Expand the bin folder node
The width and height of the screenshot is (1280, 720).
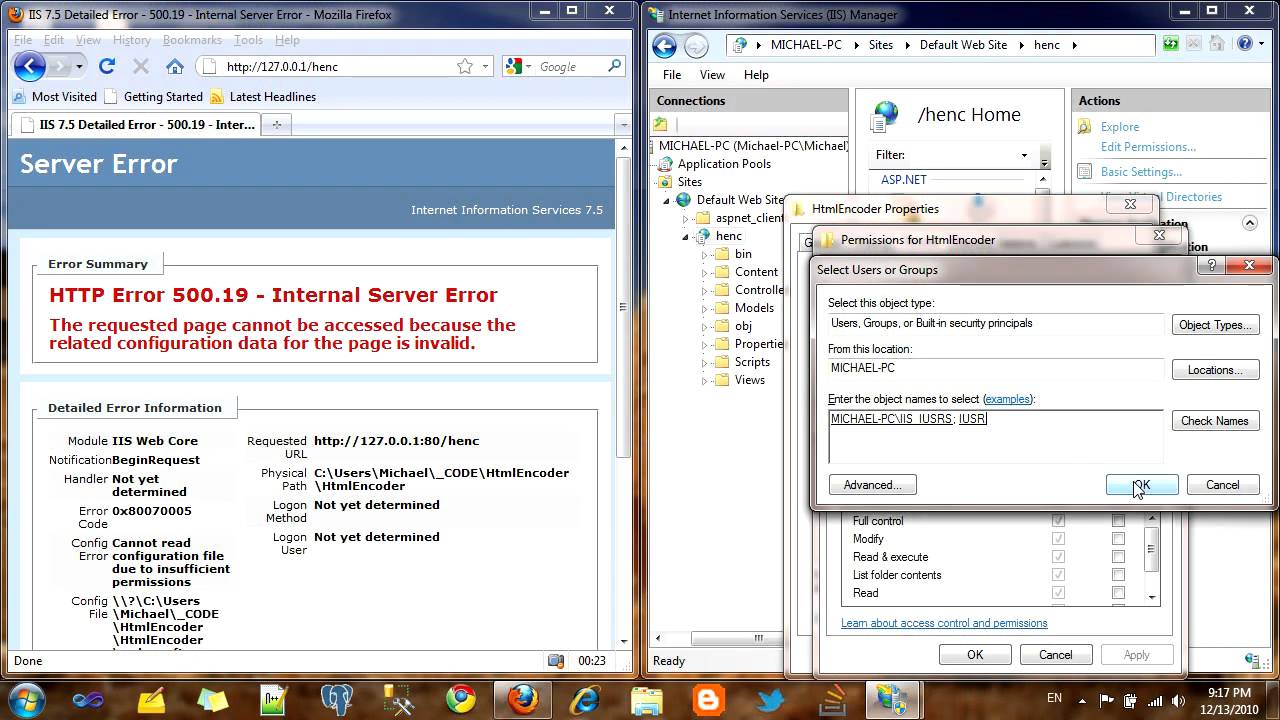pos(704,255)
